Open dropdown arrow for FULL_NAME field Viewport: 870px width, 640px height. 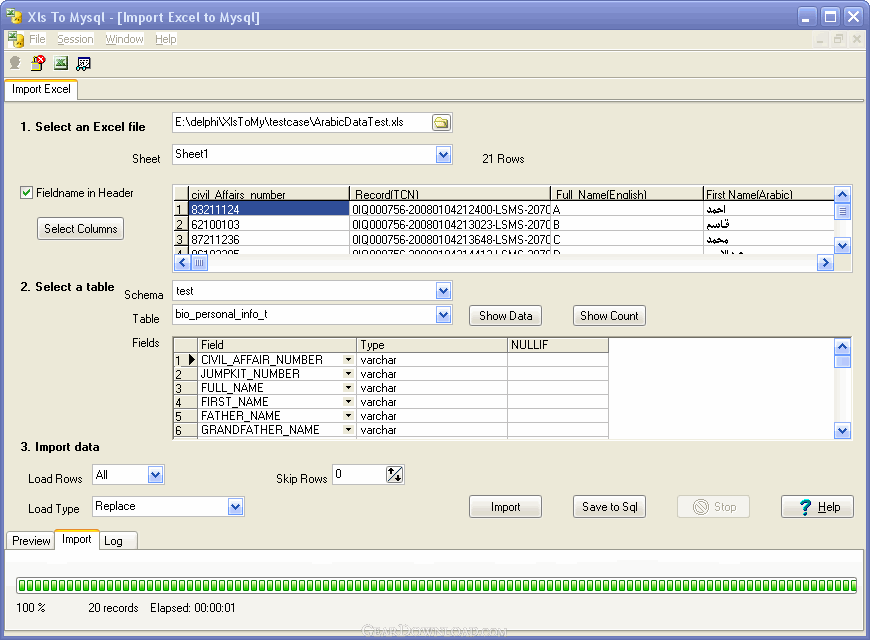[x=348, y=387]
